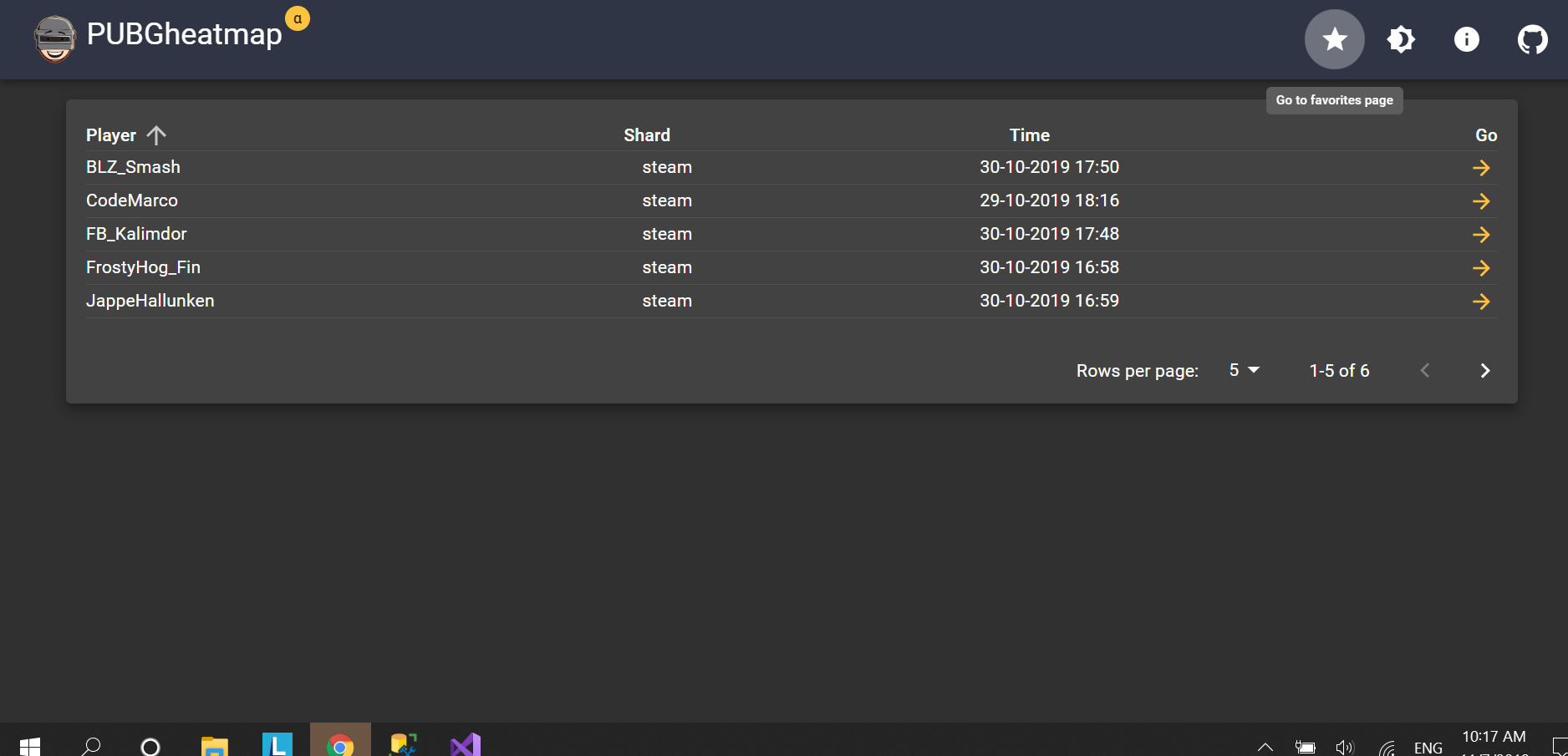Show hidden system tray icons
1568x756 pixels.
[1265, 747]
